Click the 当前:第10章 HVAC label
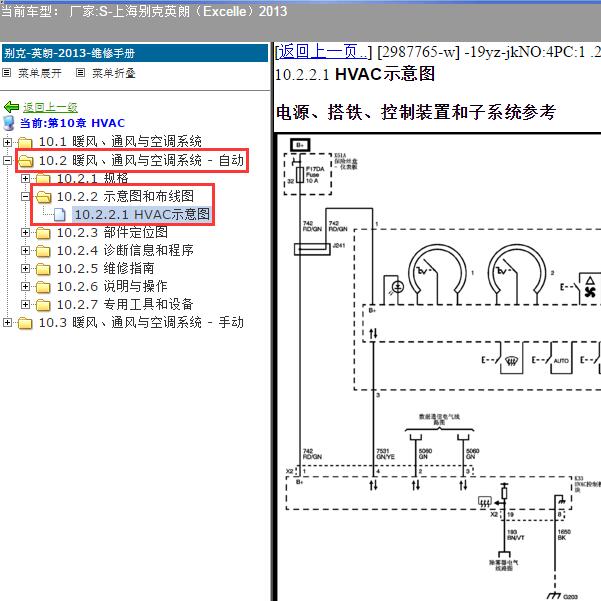 (x=72, y=123)
